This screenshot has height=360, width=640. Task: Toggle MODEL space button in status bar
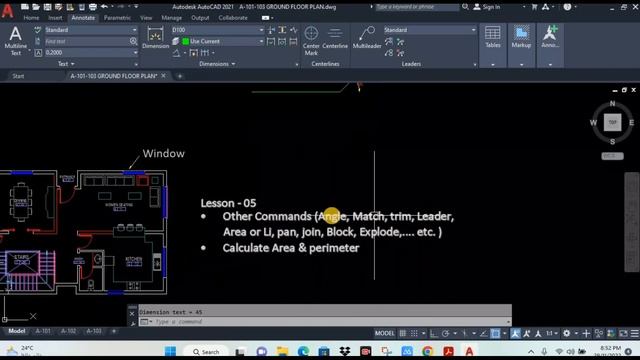(384, 333)
